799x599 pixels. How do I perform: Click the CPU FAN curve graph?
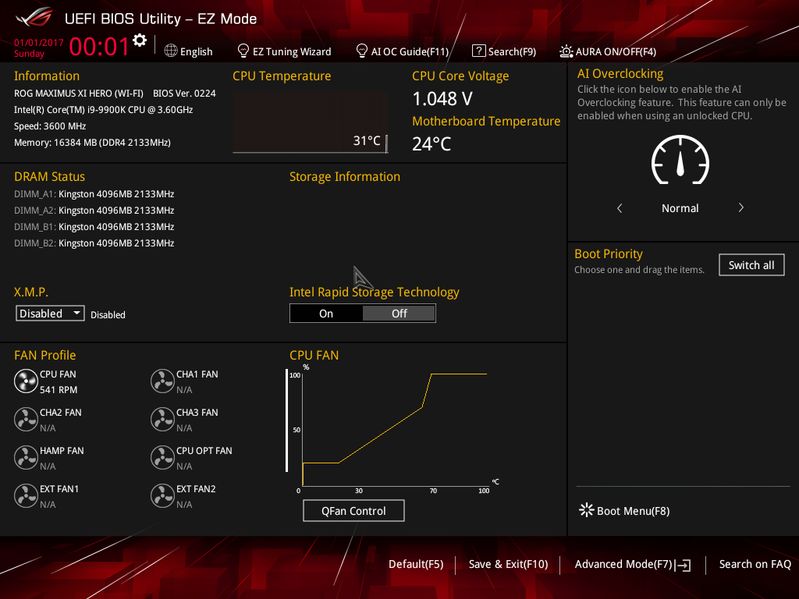point(395,428)
